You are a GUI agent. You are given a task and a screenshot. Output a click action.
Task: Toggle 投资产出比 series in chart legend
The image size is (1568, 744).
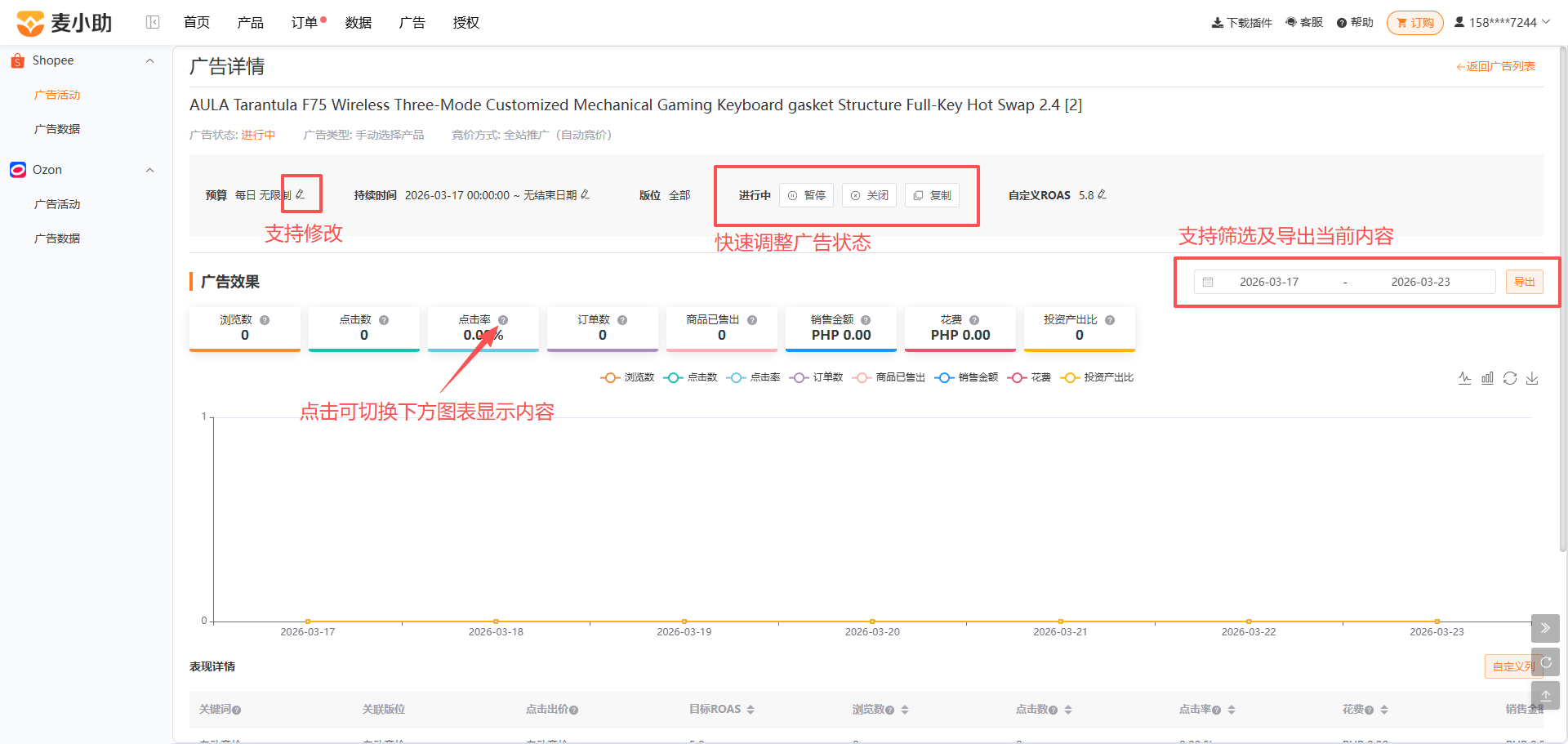(x=1097, y=377)
